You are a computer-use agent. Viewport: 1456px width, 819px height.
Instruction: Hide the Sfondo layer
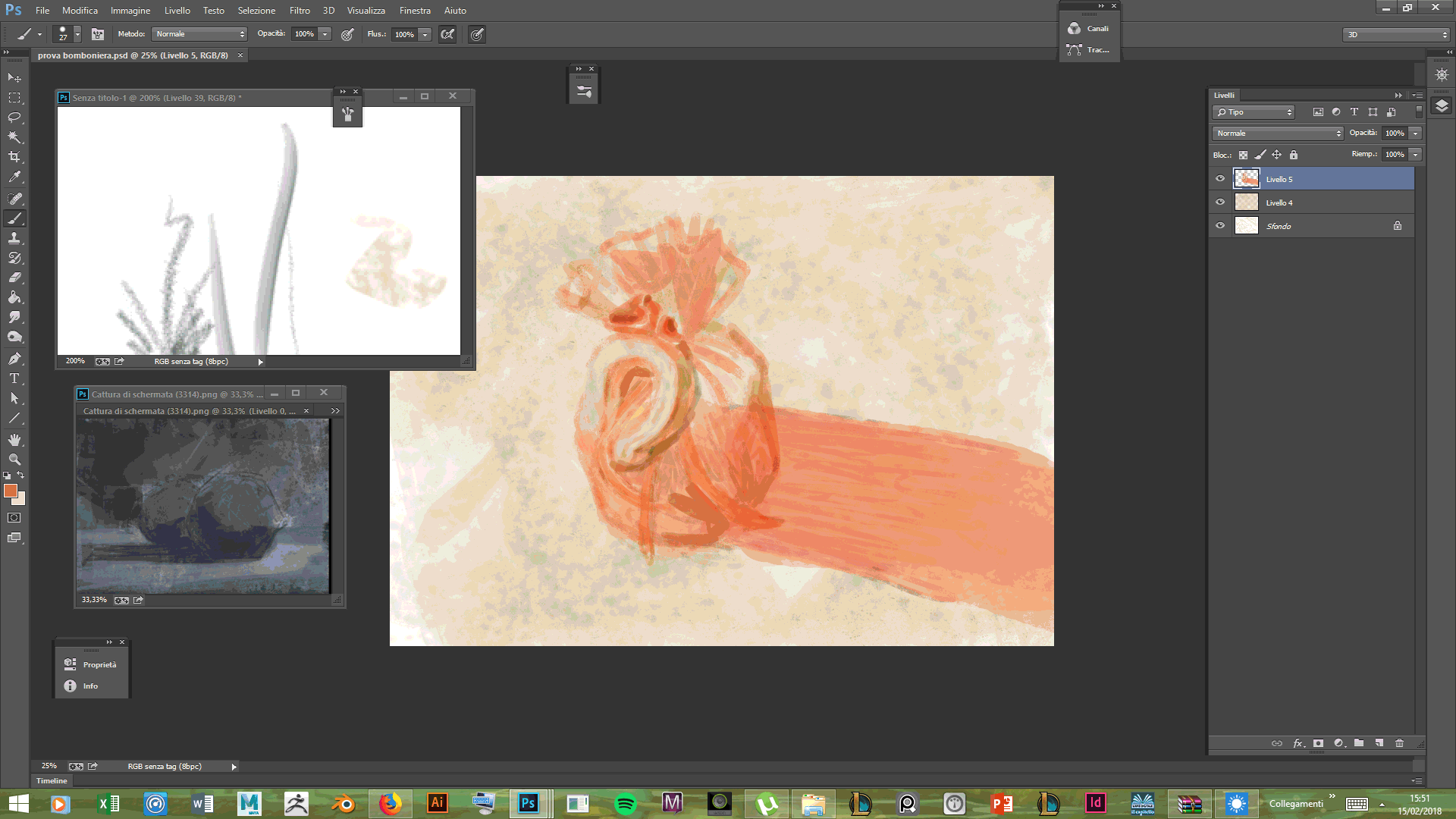click(1220, 226)
